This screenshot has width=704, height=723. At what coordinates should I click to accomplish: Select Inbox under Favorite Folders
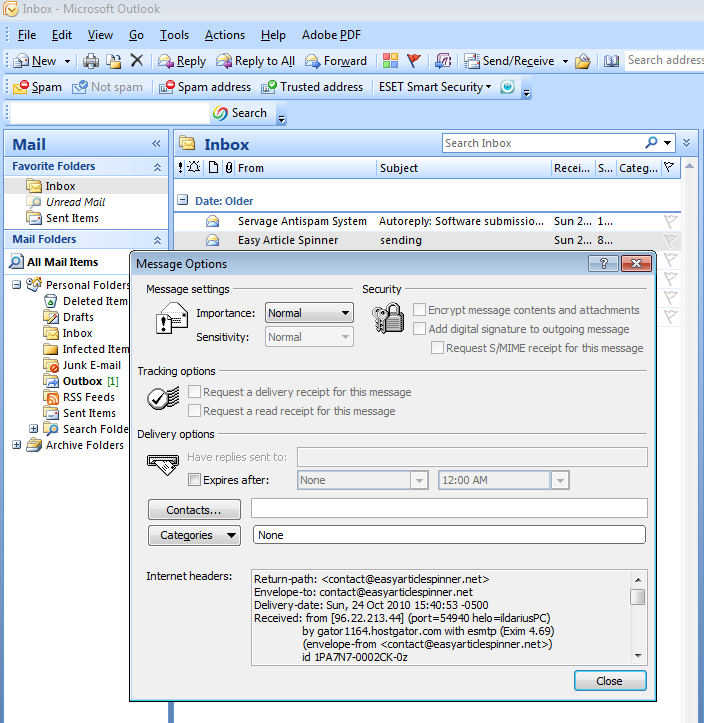coord(60,186)
